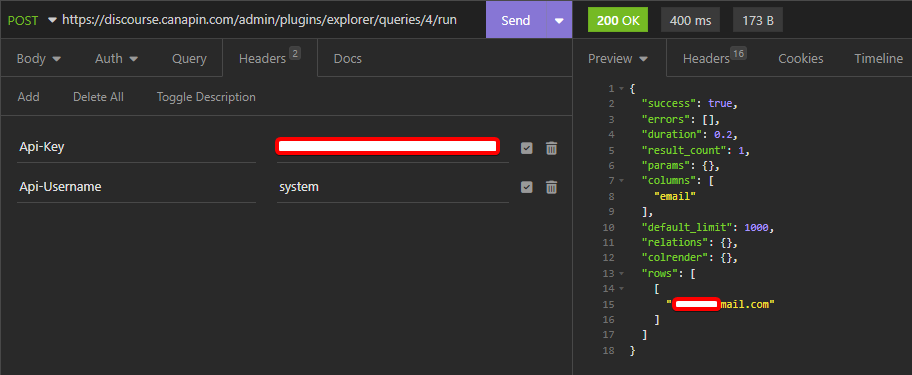Screen dimensions: 912x375
Task: Open the Timeline tab
Action: [878, 59]
